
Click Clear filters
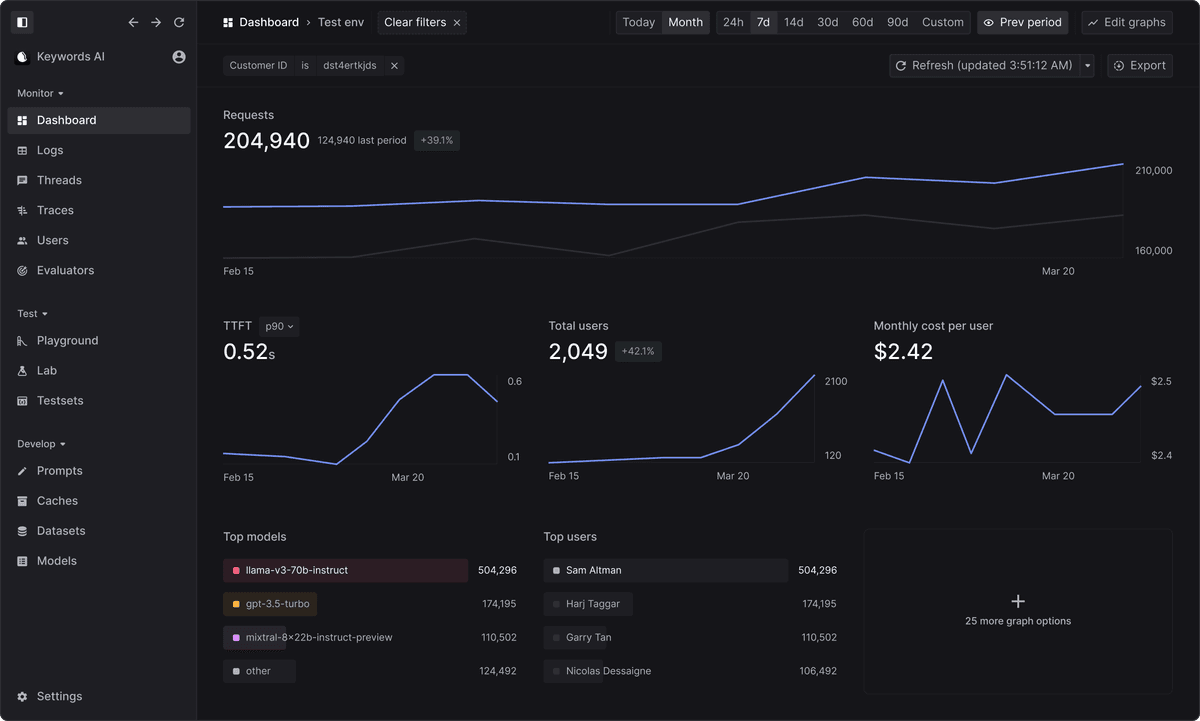tap(414, 21)
